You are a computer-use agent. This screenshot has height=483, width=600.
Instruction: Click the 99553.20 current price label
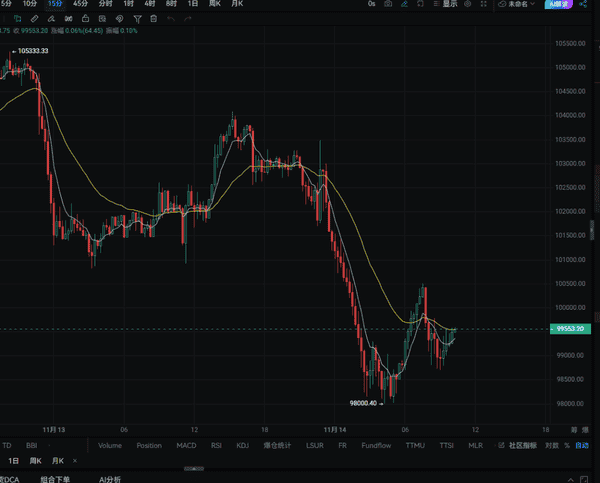pos(569,329)
